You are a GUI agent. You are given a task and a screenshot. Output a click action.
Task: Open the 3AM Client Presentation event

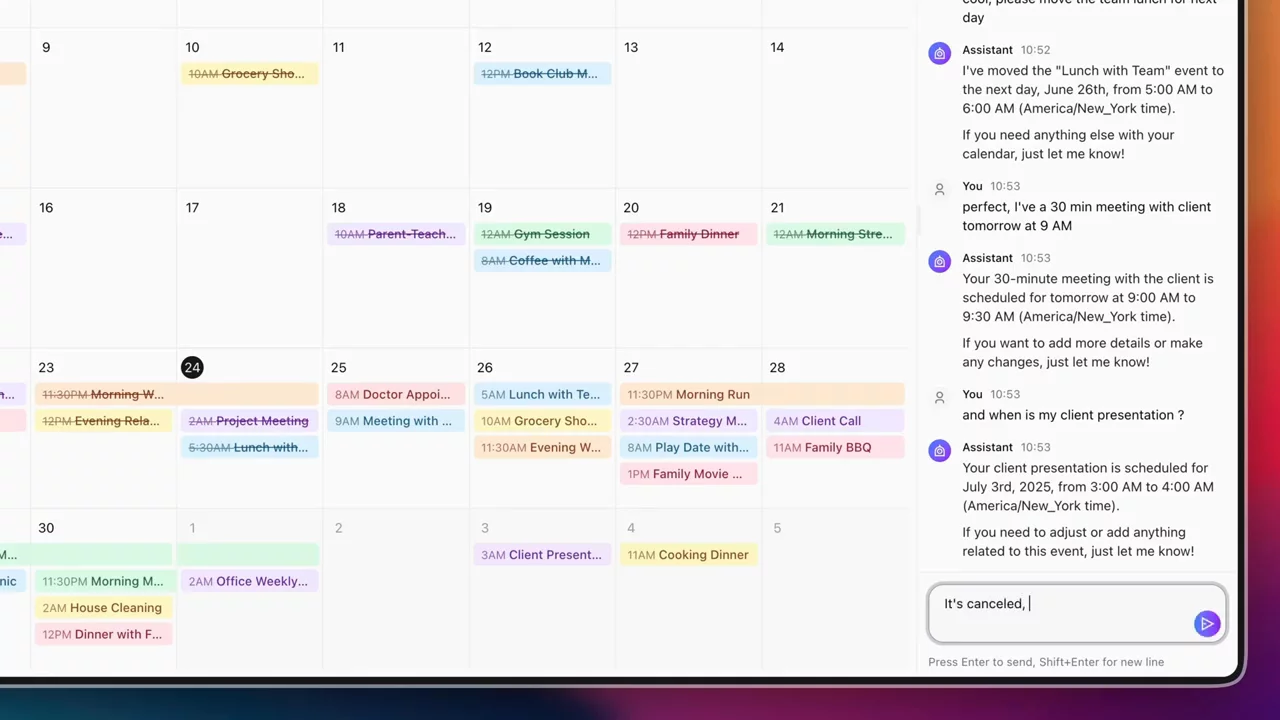(542, 555)
